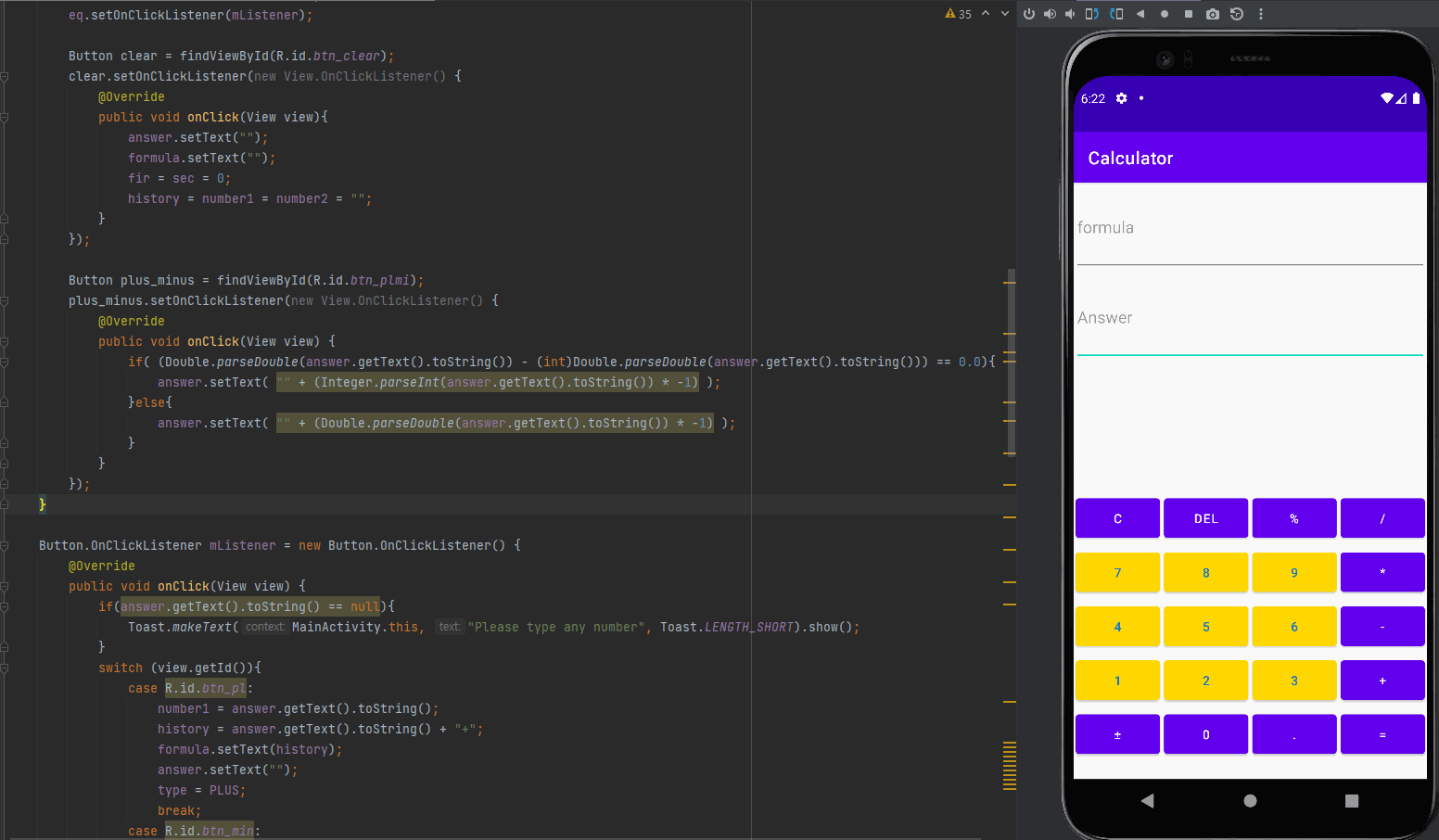
Task: Tap the 8 digit button
Action: (x=1206, y=572)
